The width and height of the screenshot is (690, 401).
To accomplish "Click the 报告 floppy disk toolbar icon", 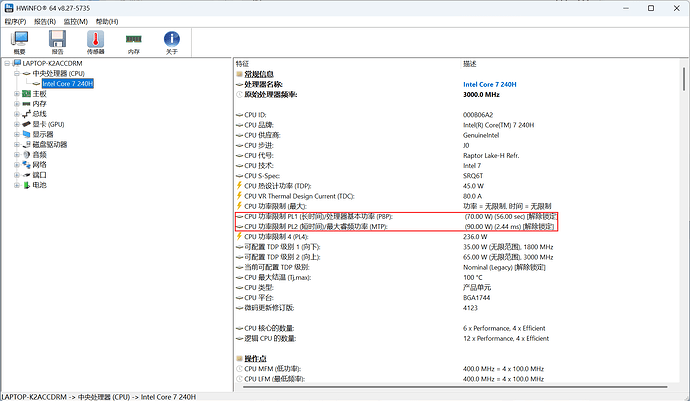I will (57, 40).
